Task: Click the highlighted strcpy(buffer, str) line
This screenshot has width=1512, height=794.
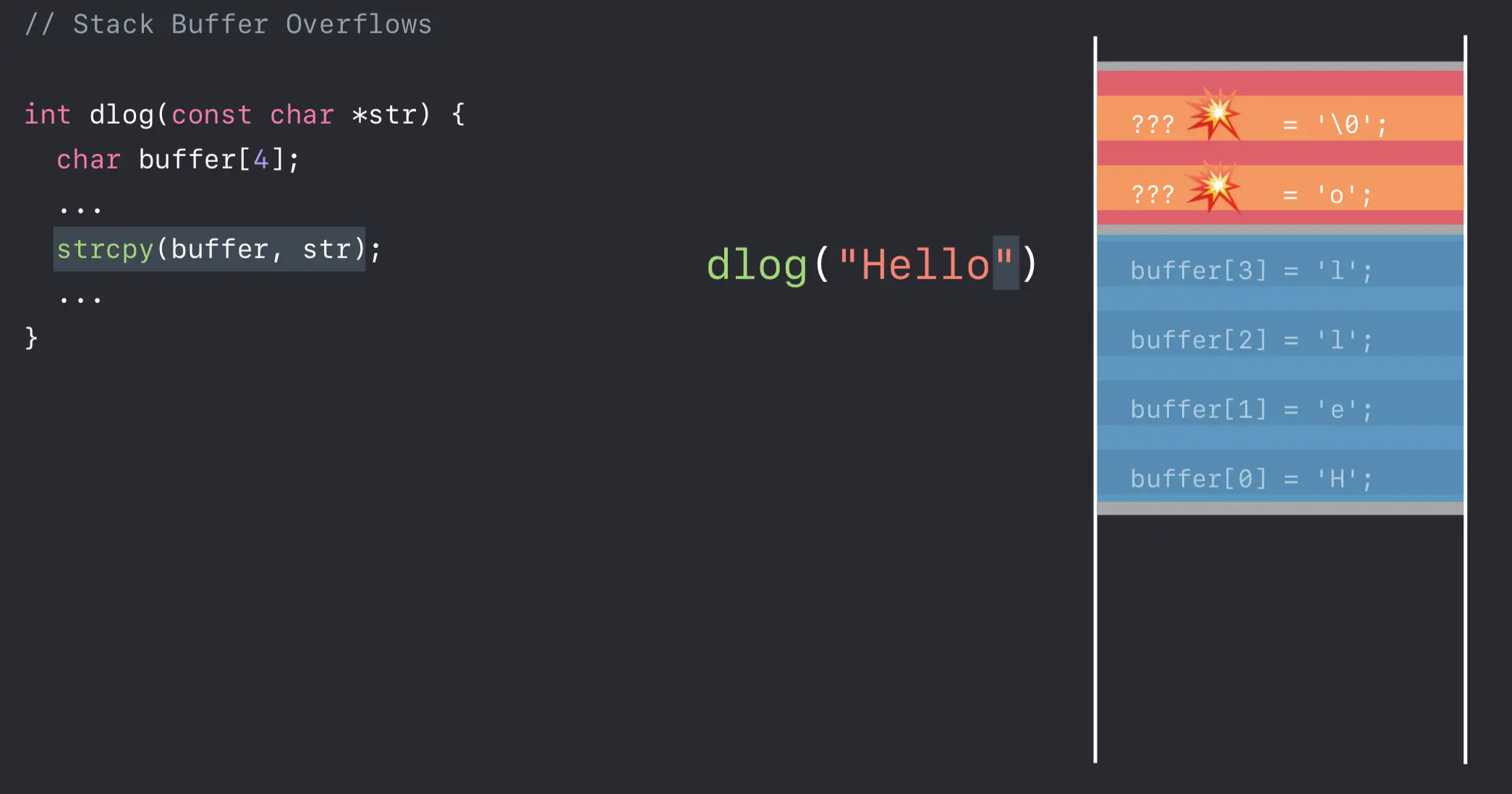Action: 210,249
